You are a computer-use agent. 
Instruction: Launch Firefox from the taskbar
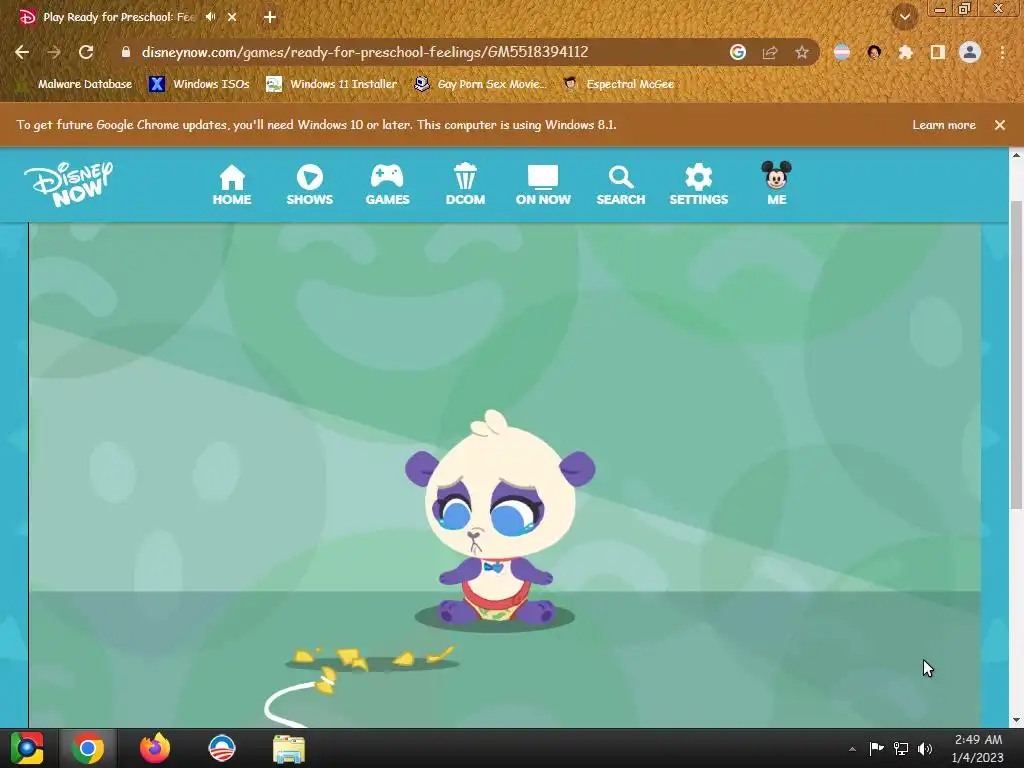tap(155, 748)
